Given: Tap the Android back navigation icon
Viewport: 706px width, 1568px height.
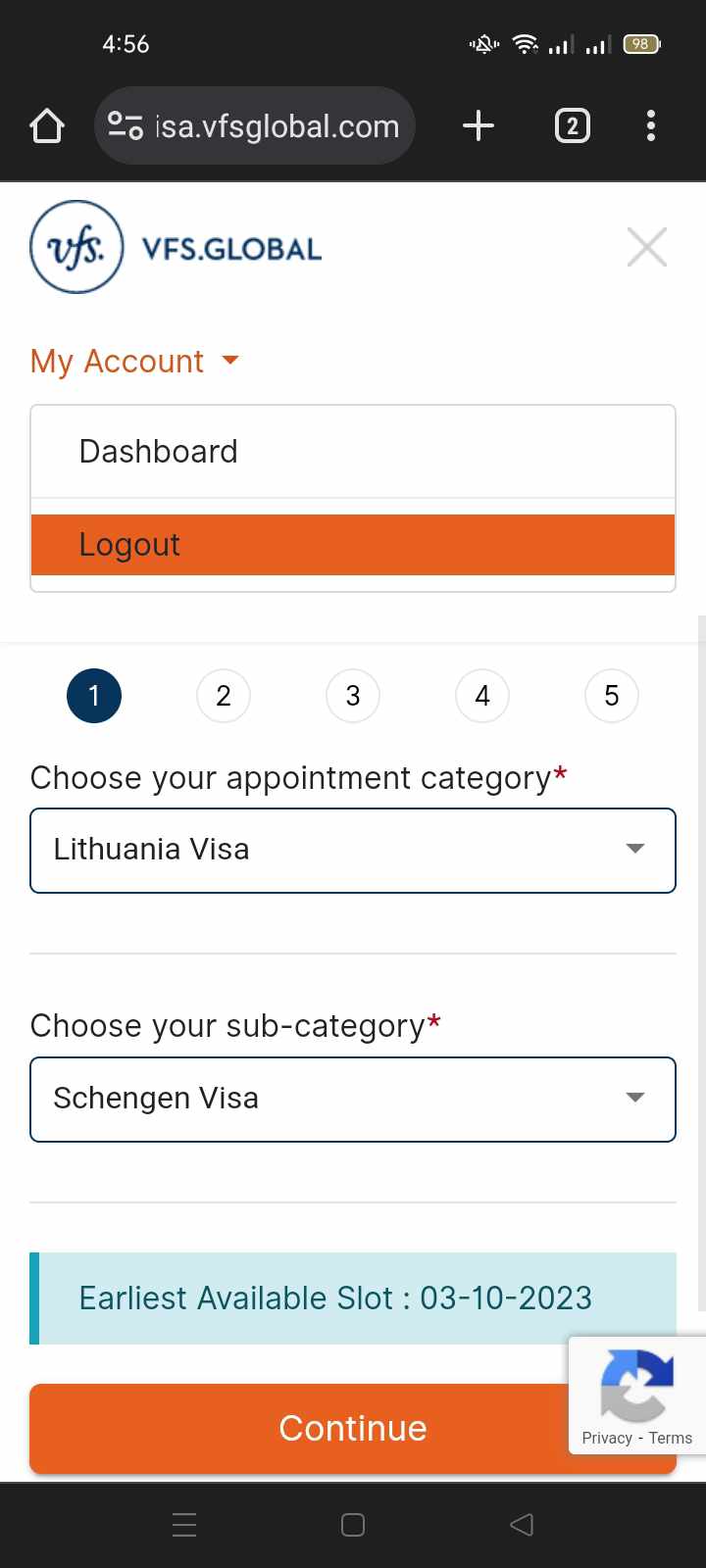Looking at the screenshot, I should pyautogui.click(x=522, y=1524).
